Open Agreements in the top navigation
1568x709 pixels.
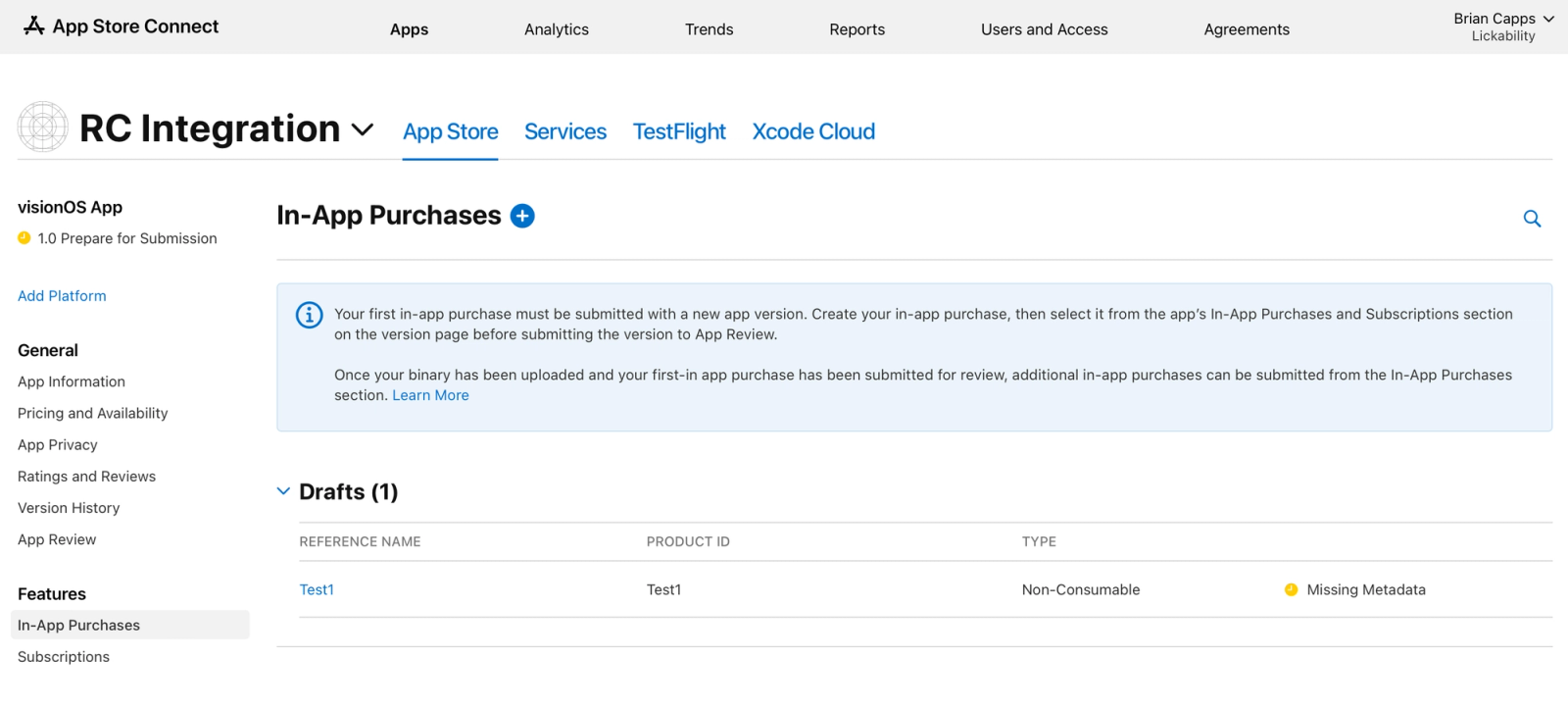click(x=1247, y=29)
